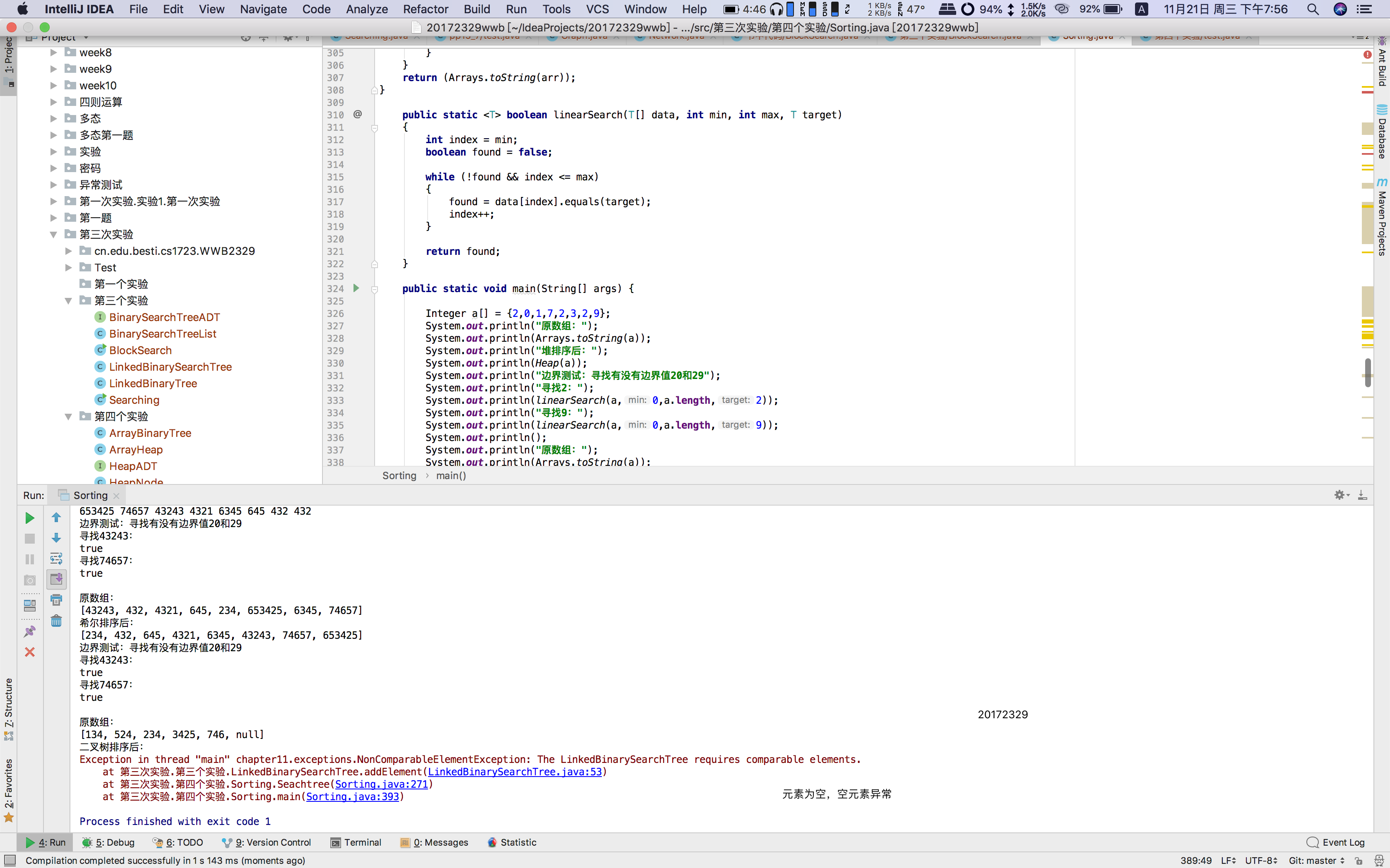Expand the week10 folder
This screenshot has height=868, width=1390.
point(53,86)
